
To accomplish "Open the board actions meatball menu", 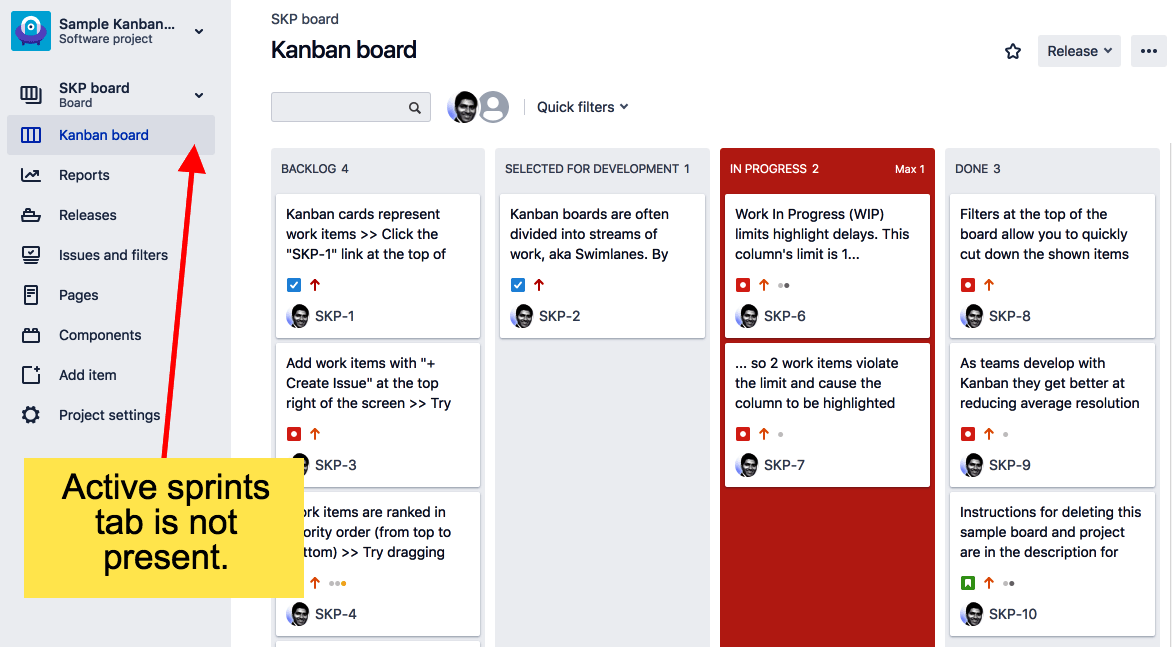I will coord(1148,51).
